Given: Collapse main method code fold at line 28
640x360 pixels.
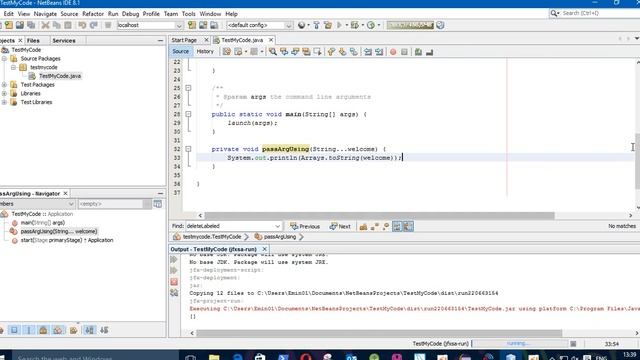Looking at the screenshot, I should coord(188,114).
